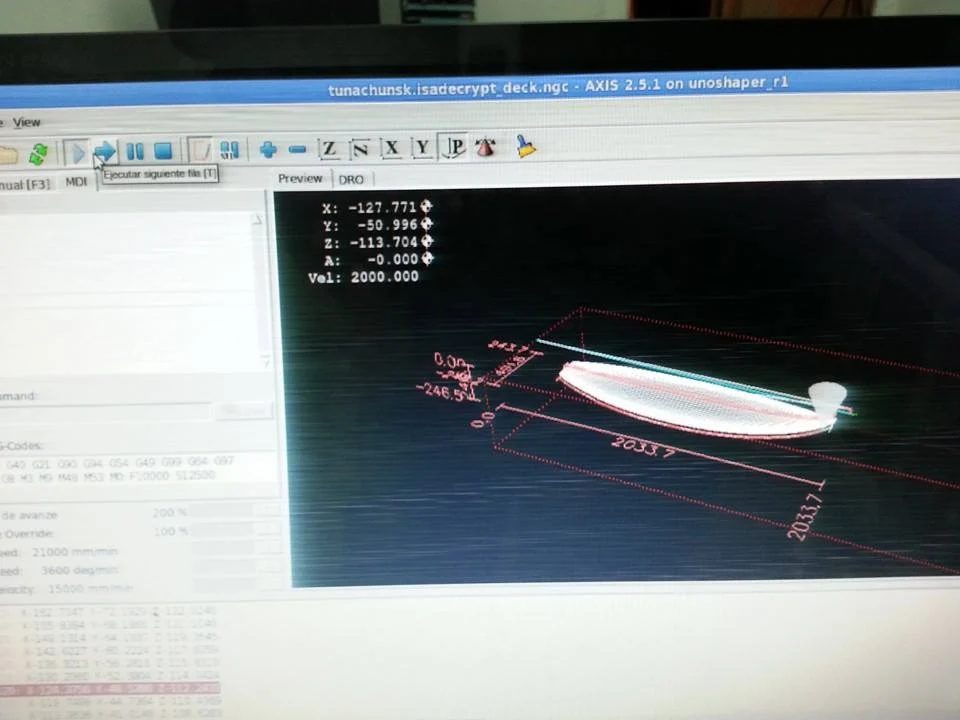The width and height of the screenshot is (960, 720).
Task: Select the Y axis view
Action: click(x=422, y=148)
